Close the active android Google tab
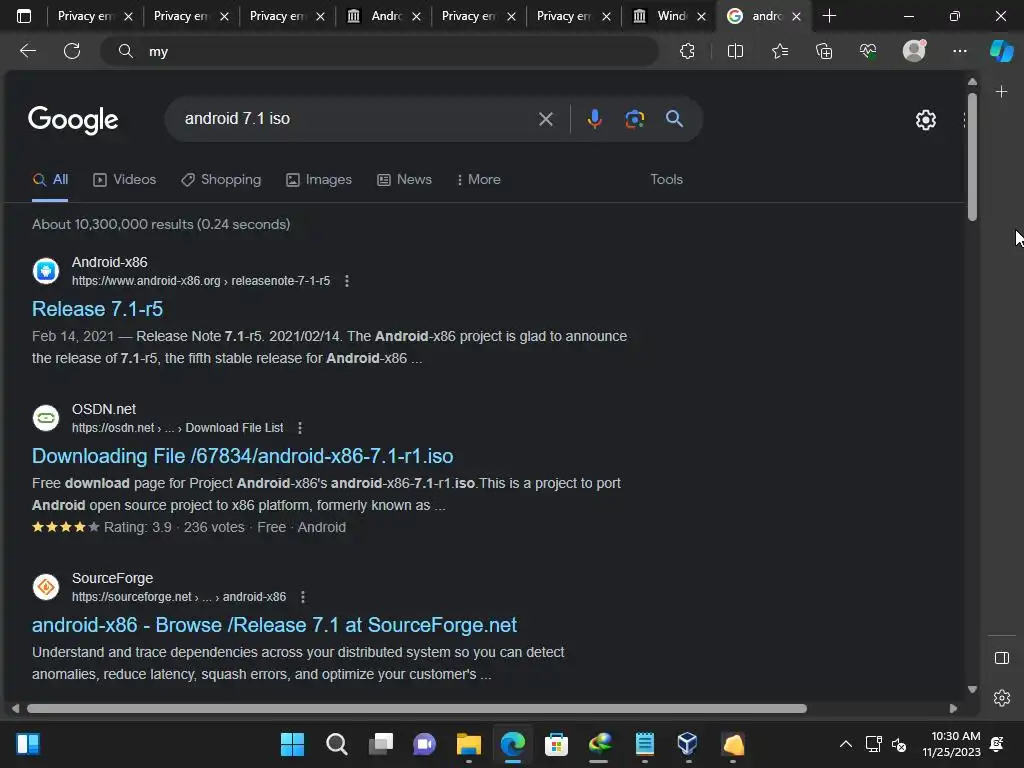 pos(796,16)
